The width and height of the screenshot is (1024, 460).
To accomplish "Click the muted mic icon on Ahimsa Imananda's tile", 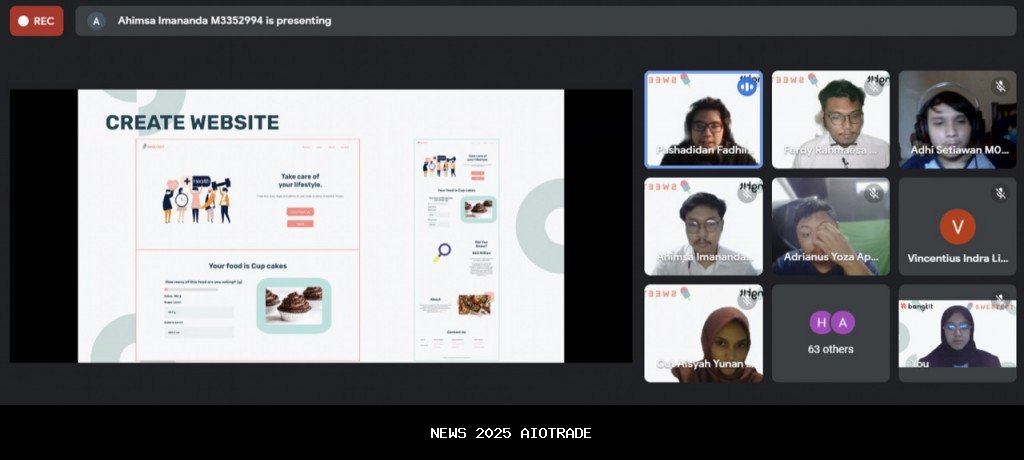I will pos(746,194).
